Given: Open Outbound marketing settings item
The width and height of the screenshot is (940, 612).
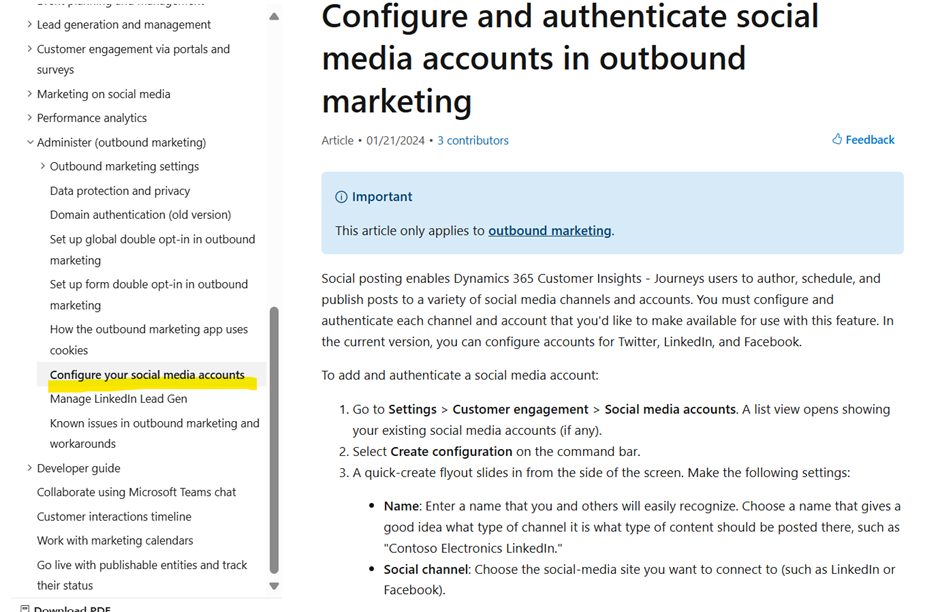Looking at the screenshot, I should click(x=124, y=166).
